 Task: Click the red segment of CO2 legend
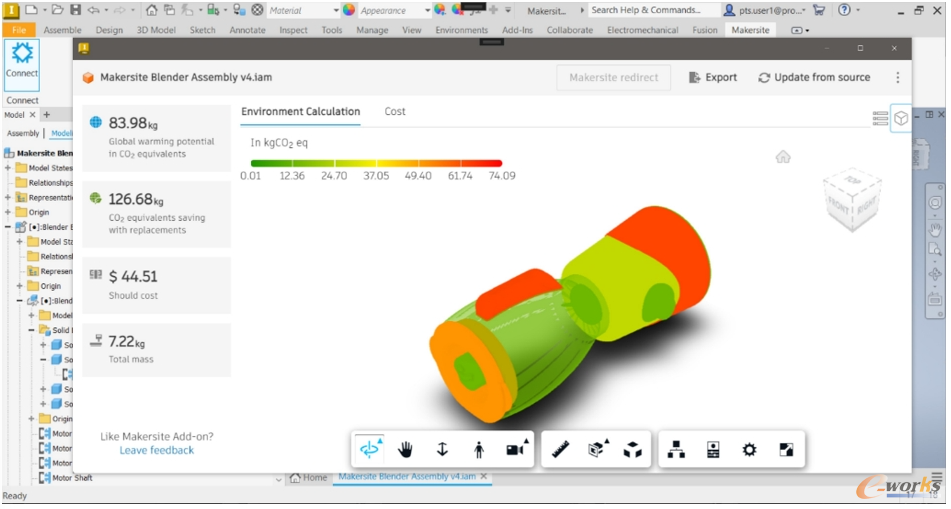[x=482, y=163]
